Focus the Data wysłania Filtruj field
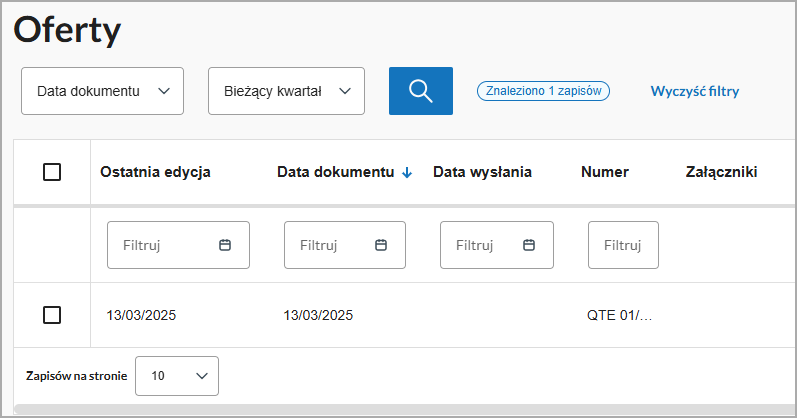 click(497, 245)
